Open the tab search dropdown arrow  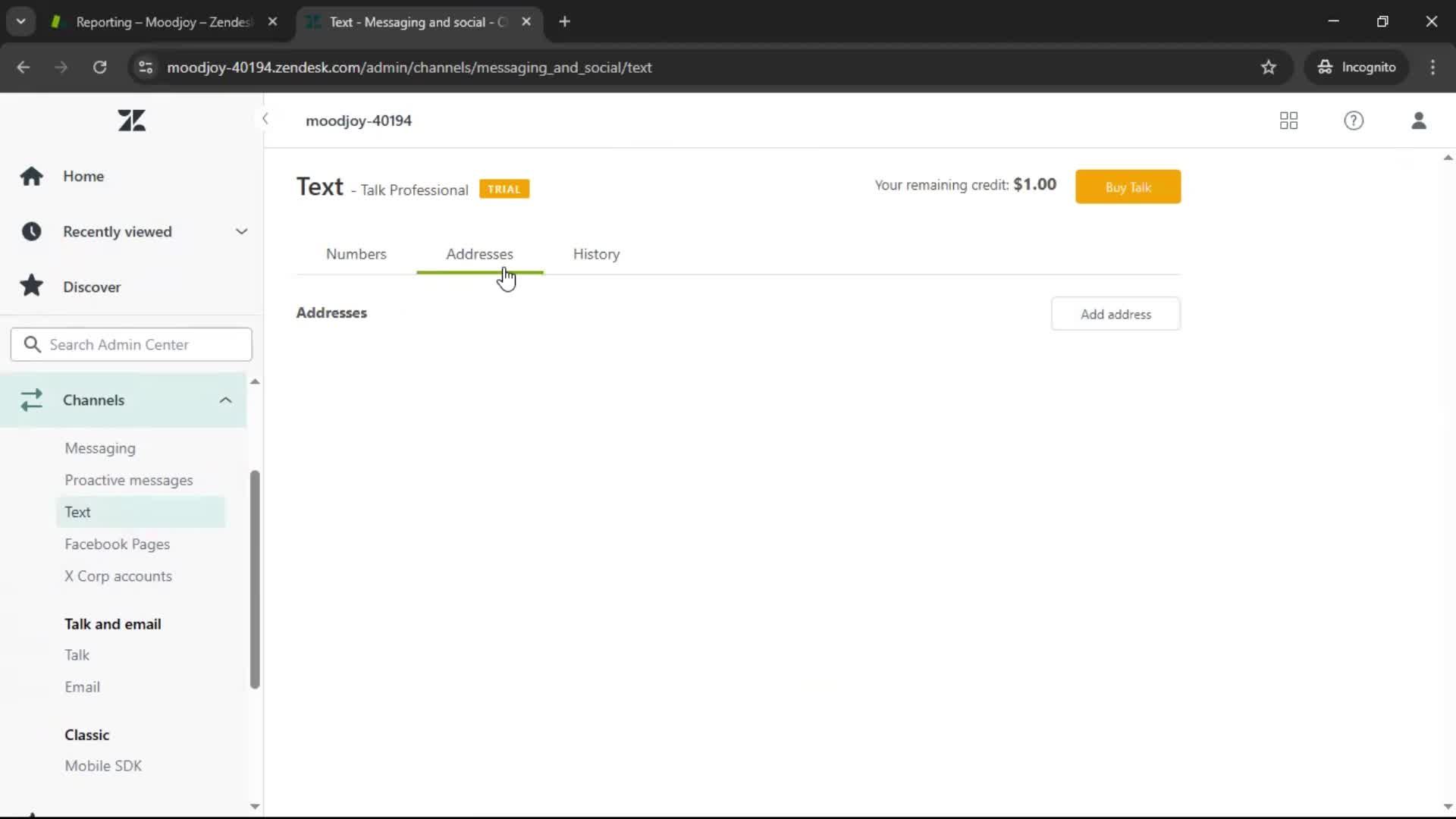(x=21, y=22)
